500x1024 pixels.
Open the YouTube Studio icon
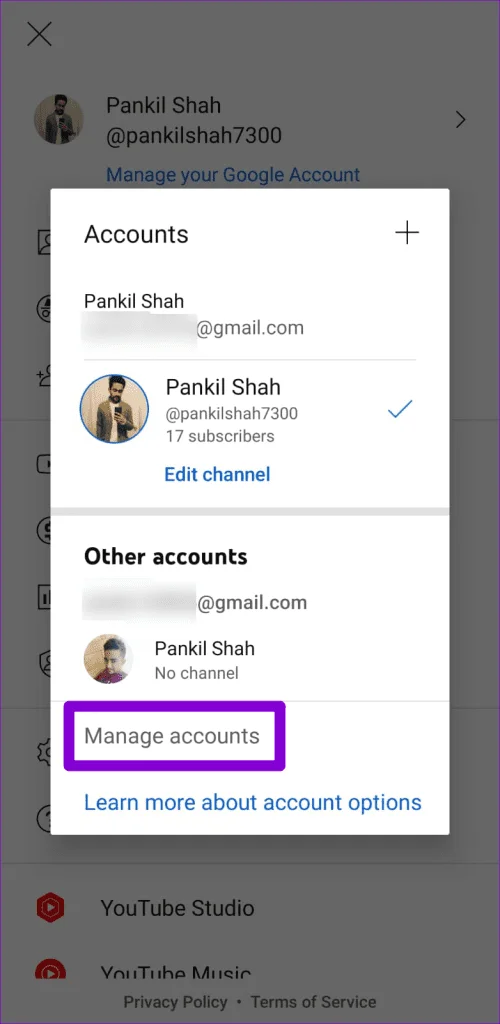pos(50,908)
